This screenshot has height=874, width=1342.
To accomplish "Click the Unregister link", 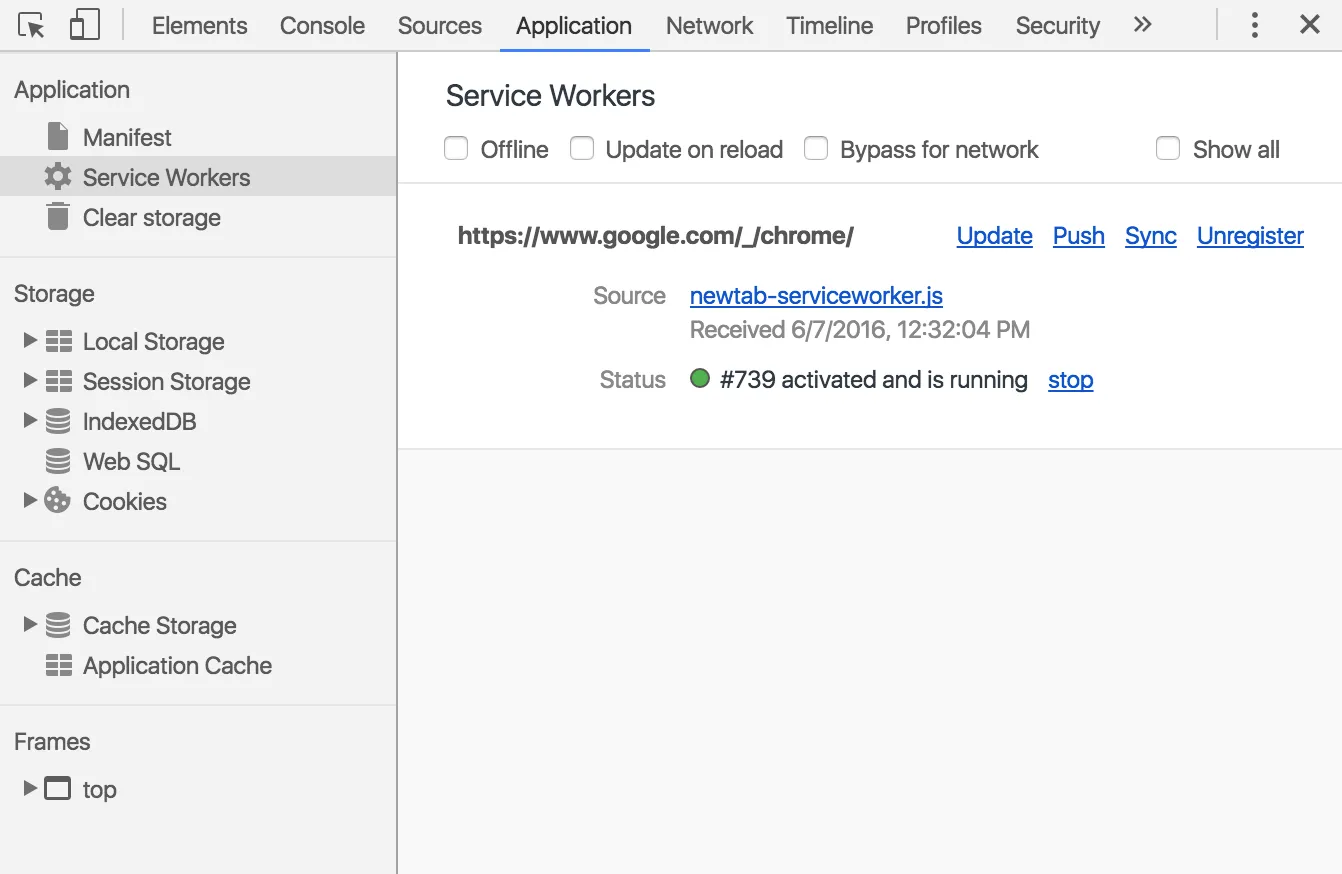I will pyautogui.click(x=1250, y=236).
